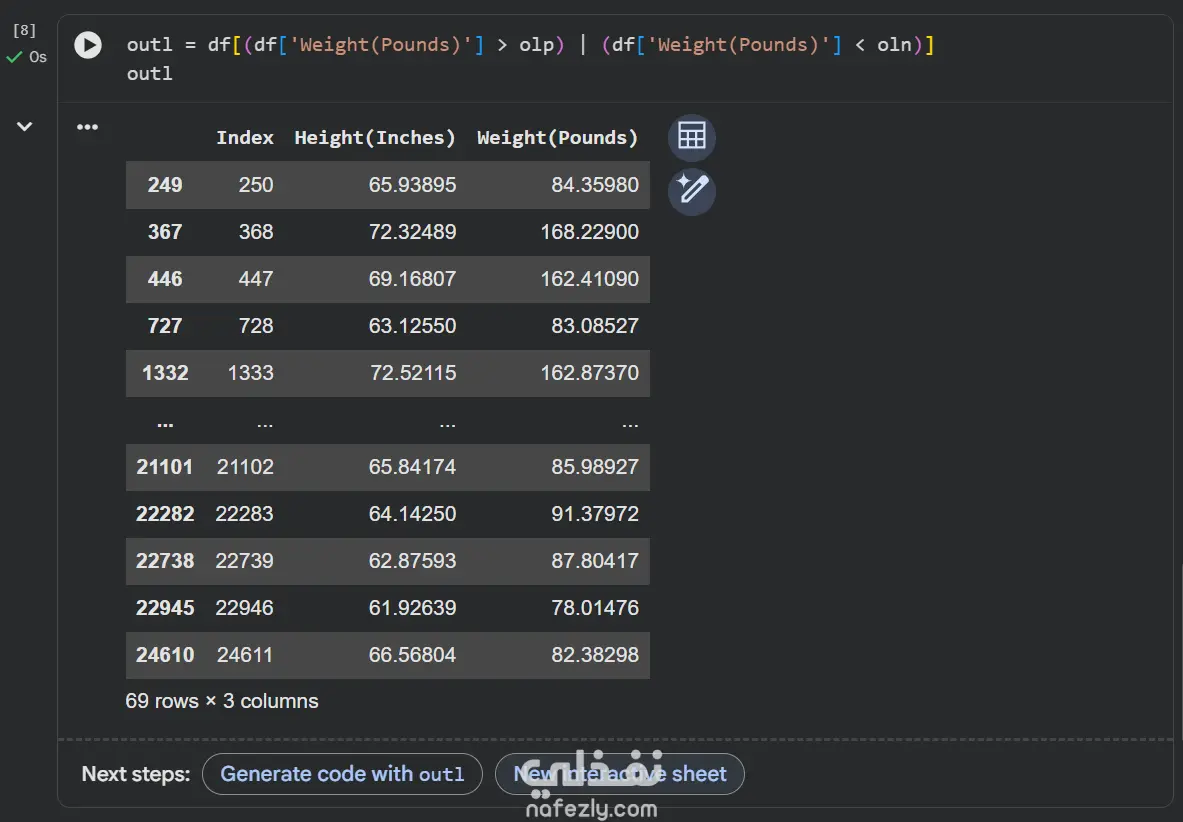Viewport: 1183px width, 822px height.
Task: Click the 69 rows × 3 columns summary
Action: (x=222, y=701)
